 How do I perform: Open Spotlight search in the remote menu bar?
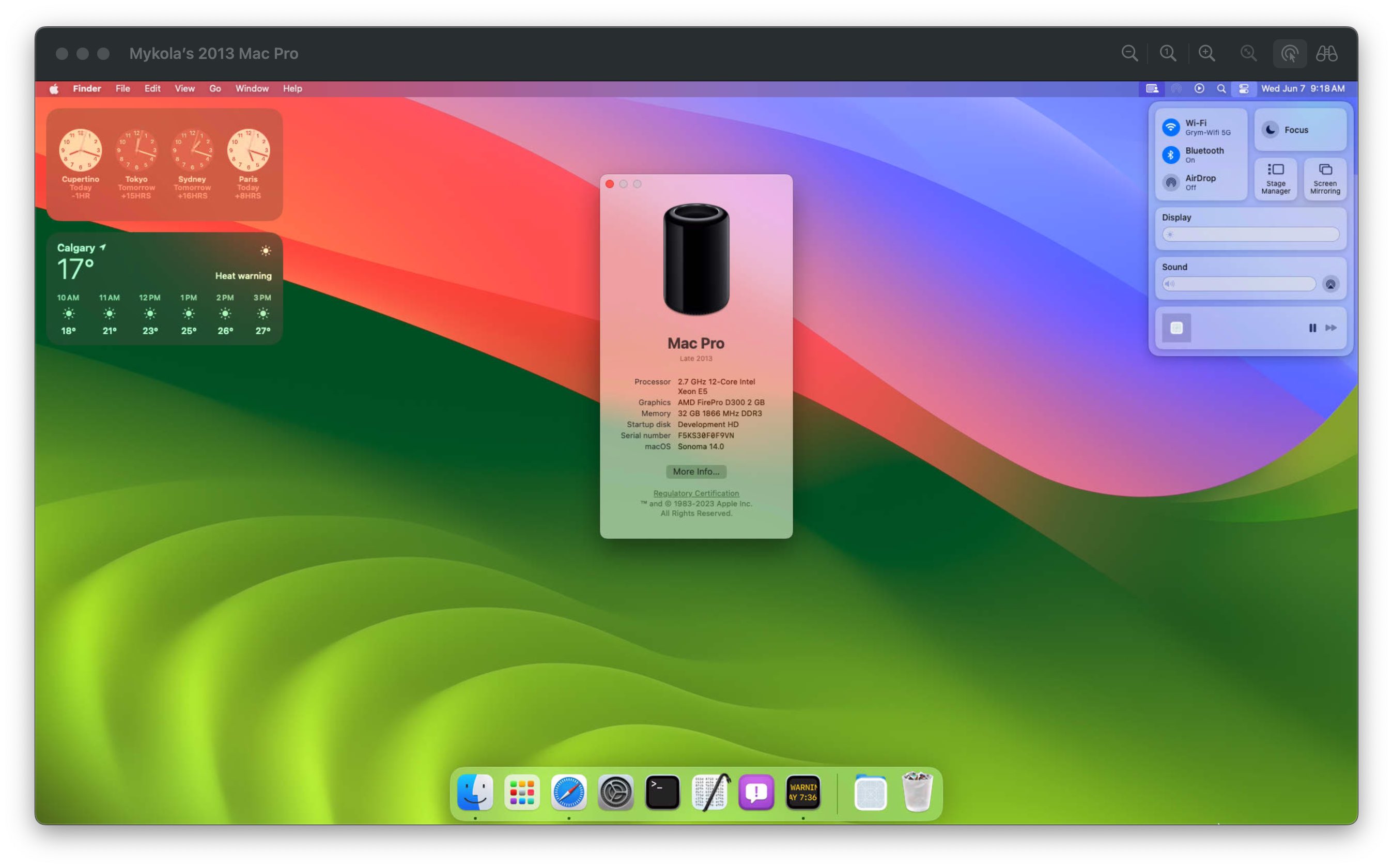tap(1221, 88)
